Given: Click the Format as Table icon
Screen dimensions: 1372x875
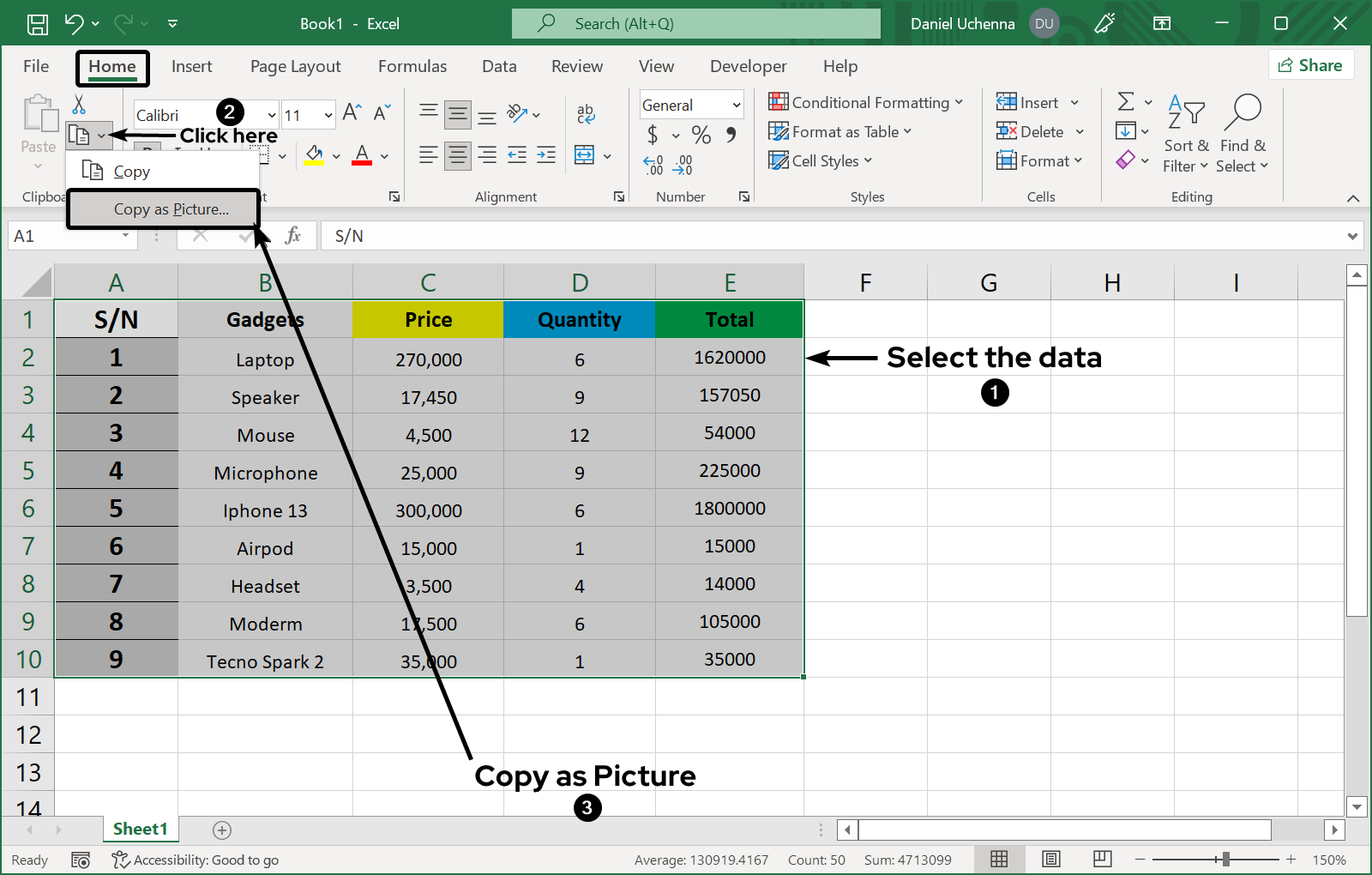Looking at the screenshot, I should pos(779,131).
